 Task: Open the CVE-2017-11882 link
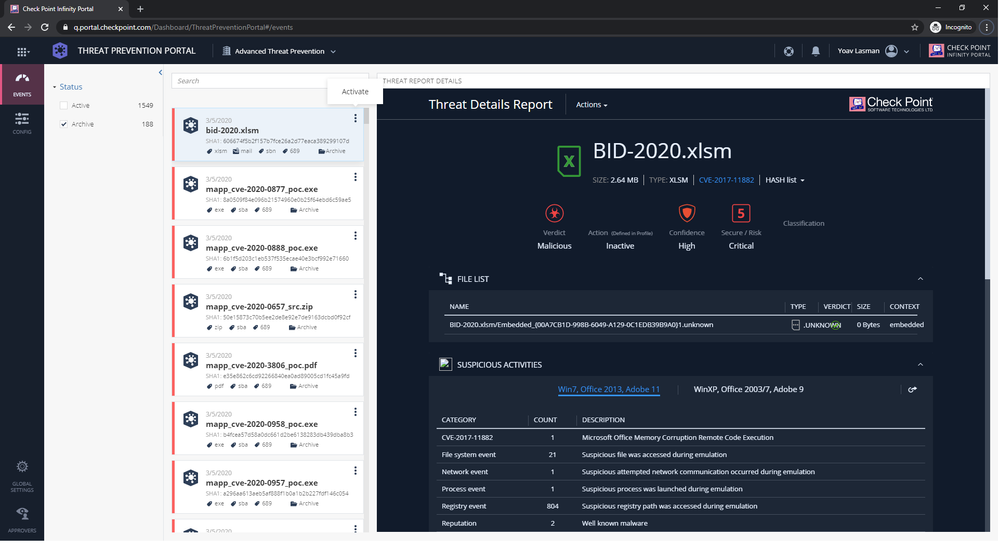(x=726, y=180)
